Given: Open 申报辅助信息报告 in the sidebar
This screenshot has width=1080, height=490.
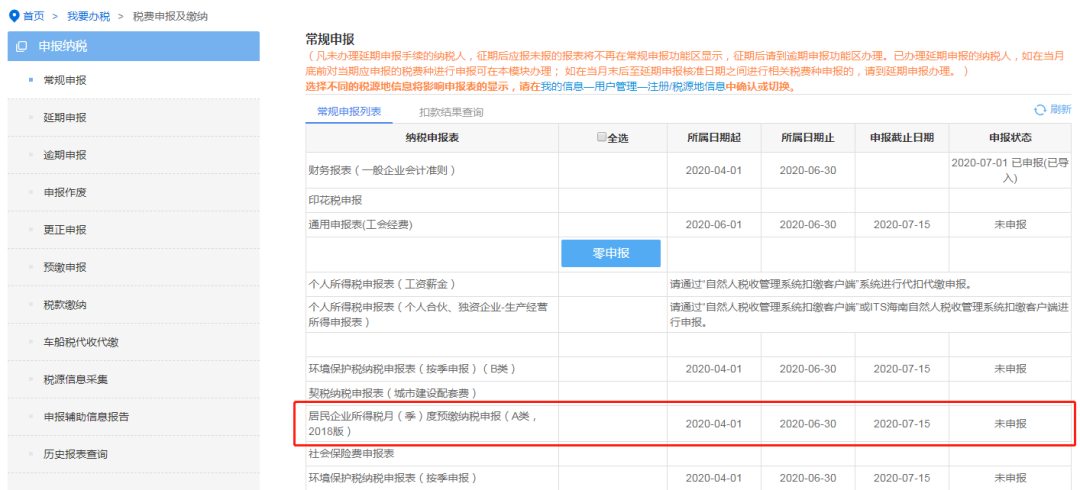Looking at the screenshot, I should (x=86, y=417).
